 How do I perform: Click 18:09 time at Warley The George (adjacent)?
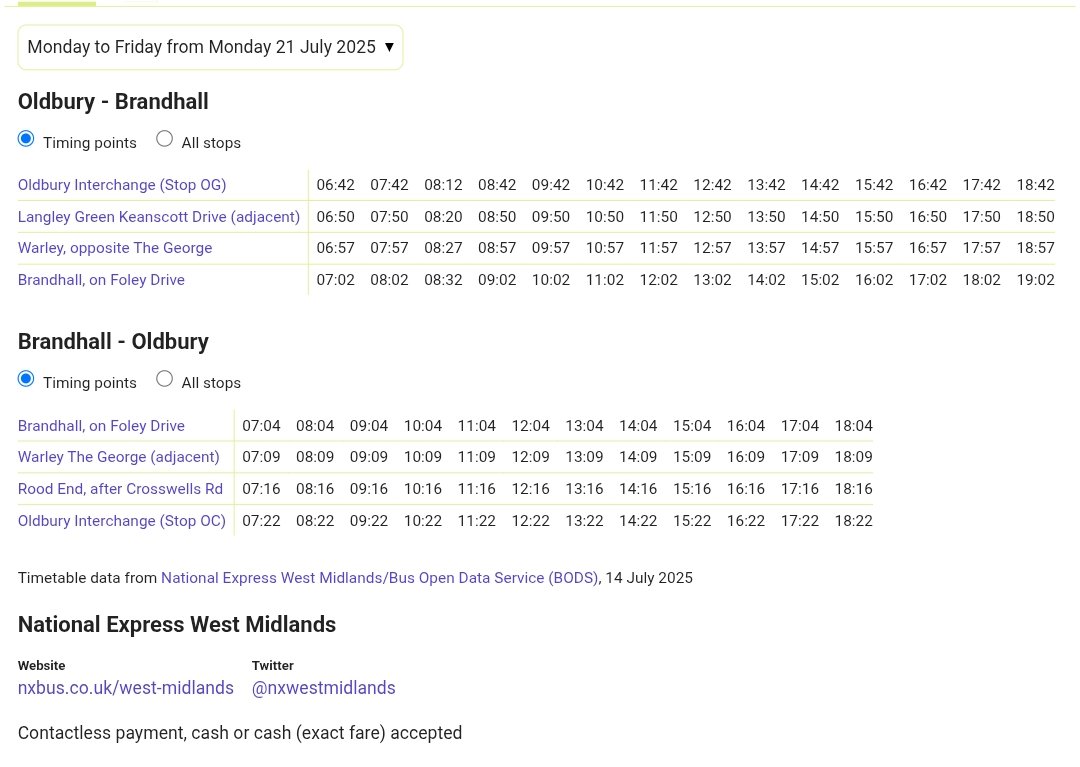853,457
